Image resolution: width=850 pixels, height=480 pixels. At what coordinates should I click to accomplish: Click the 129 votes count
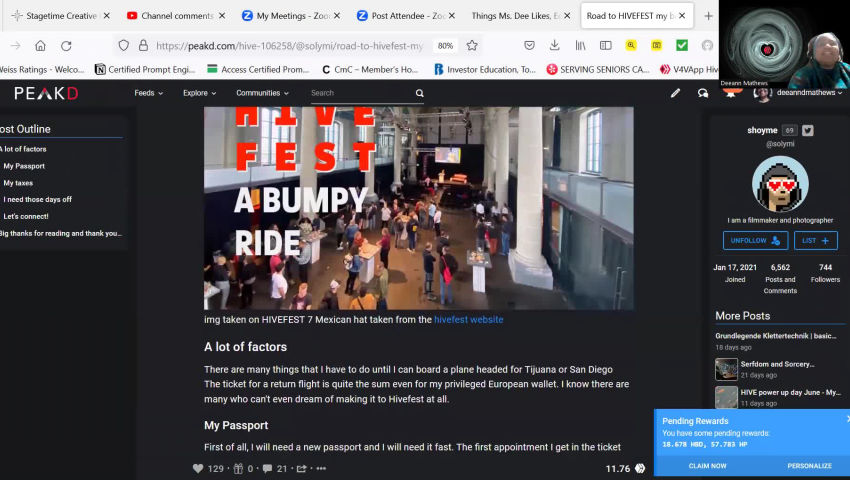point(215,469)
